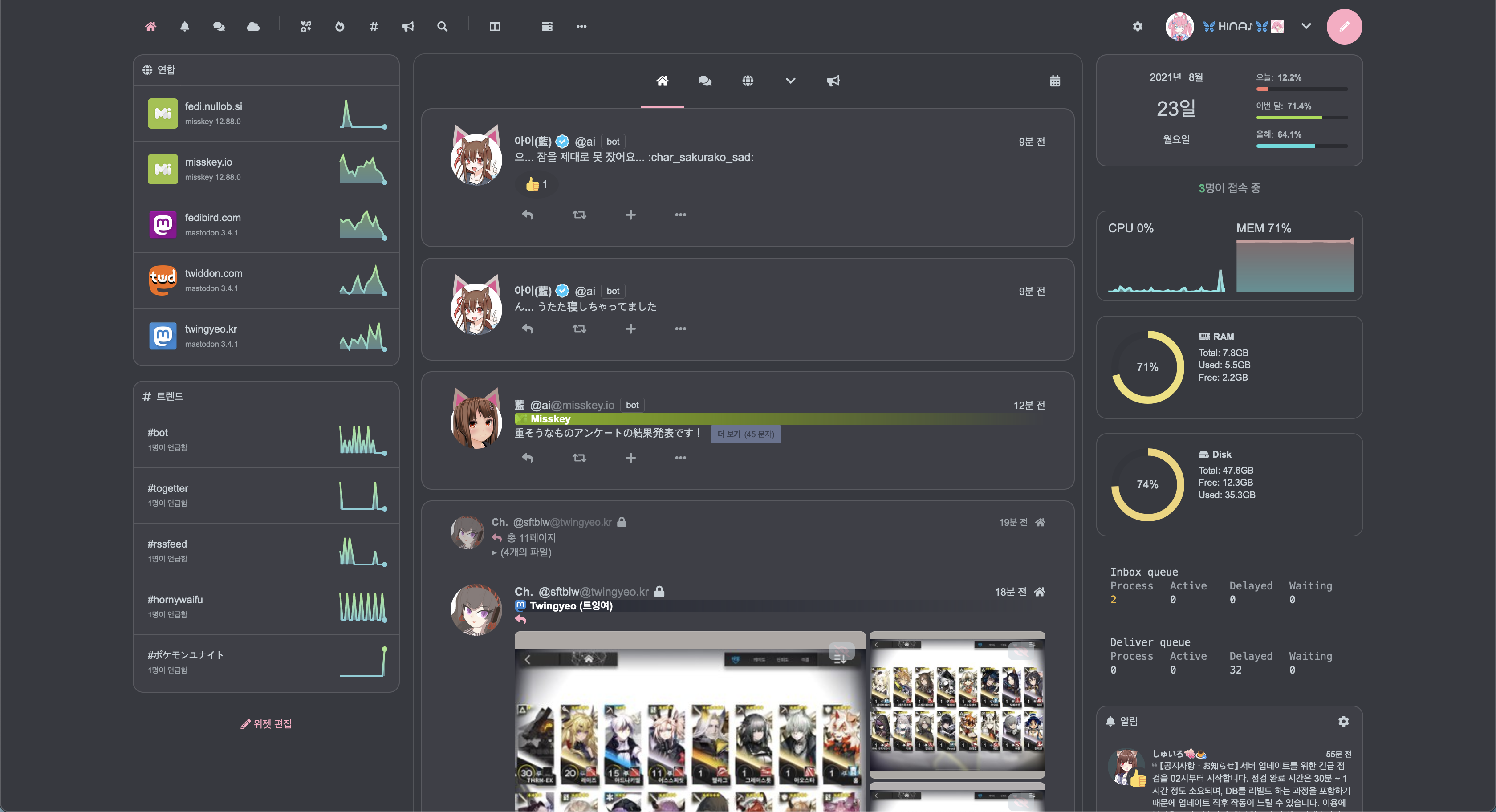Viewport: 1496px width, 812px height.
Task: Open the server instance info icon
Action: [x=547, y=26]
